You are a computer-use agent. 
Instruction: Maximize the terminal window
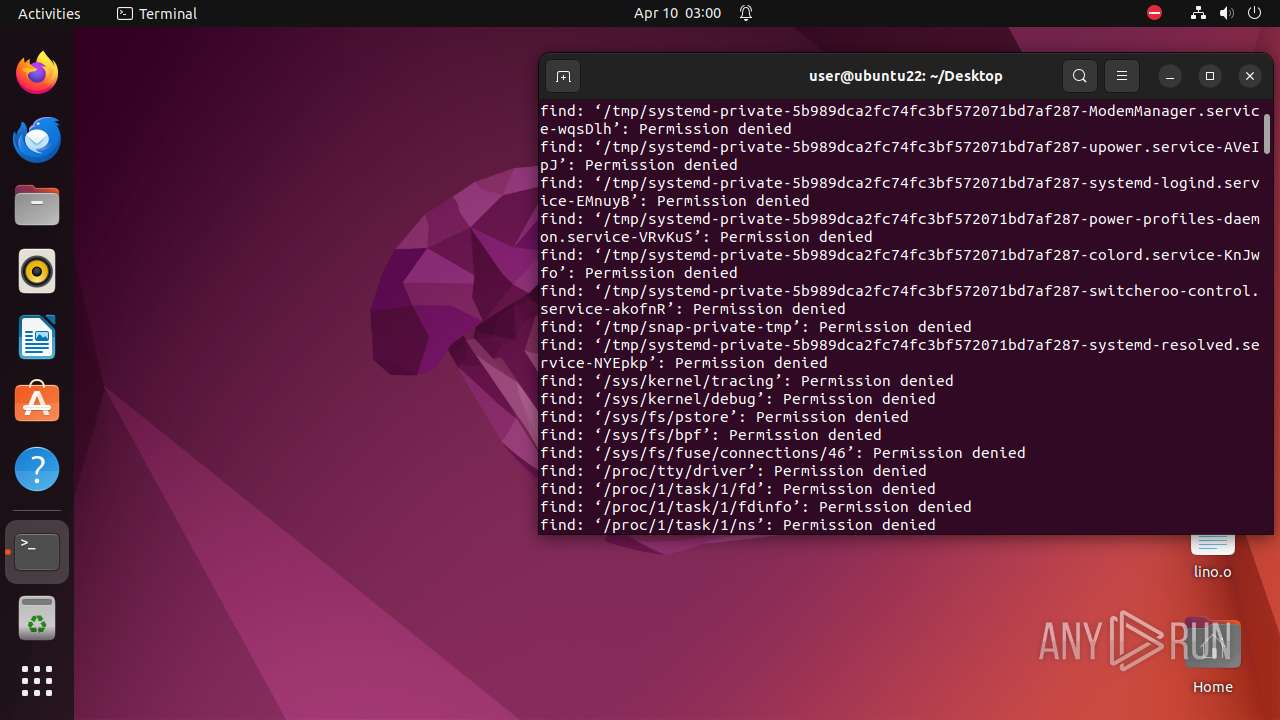(1210, 76)
